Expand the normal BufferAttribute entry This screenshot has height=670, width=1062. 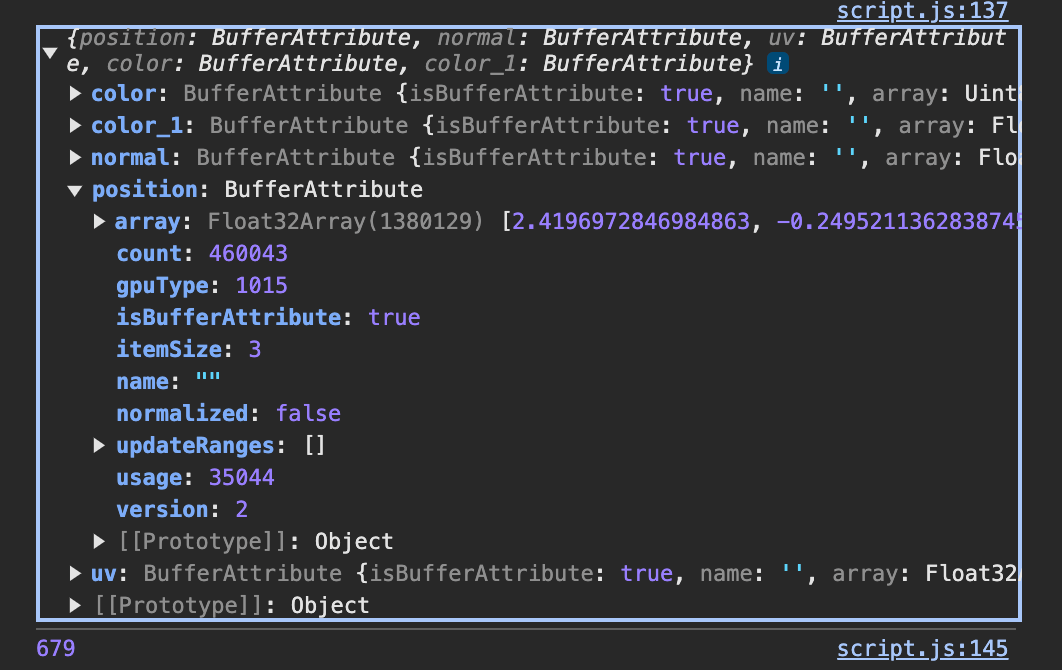pos(75,158)
